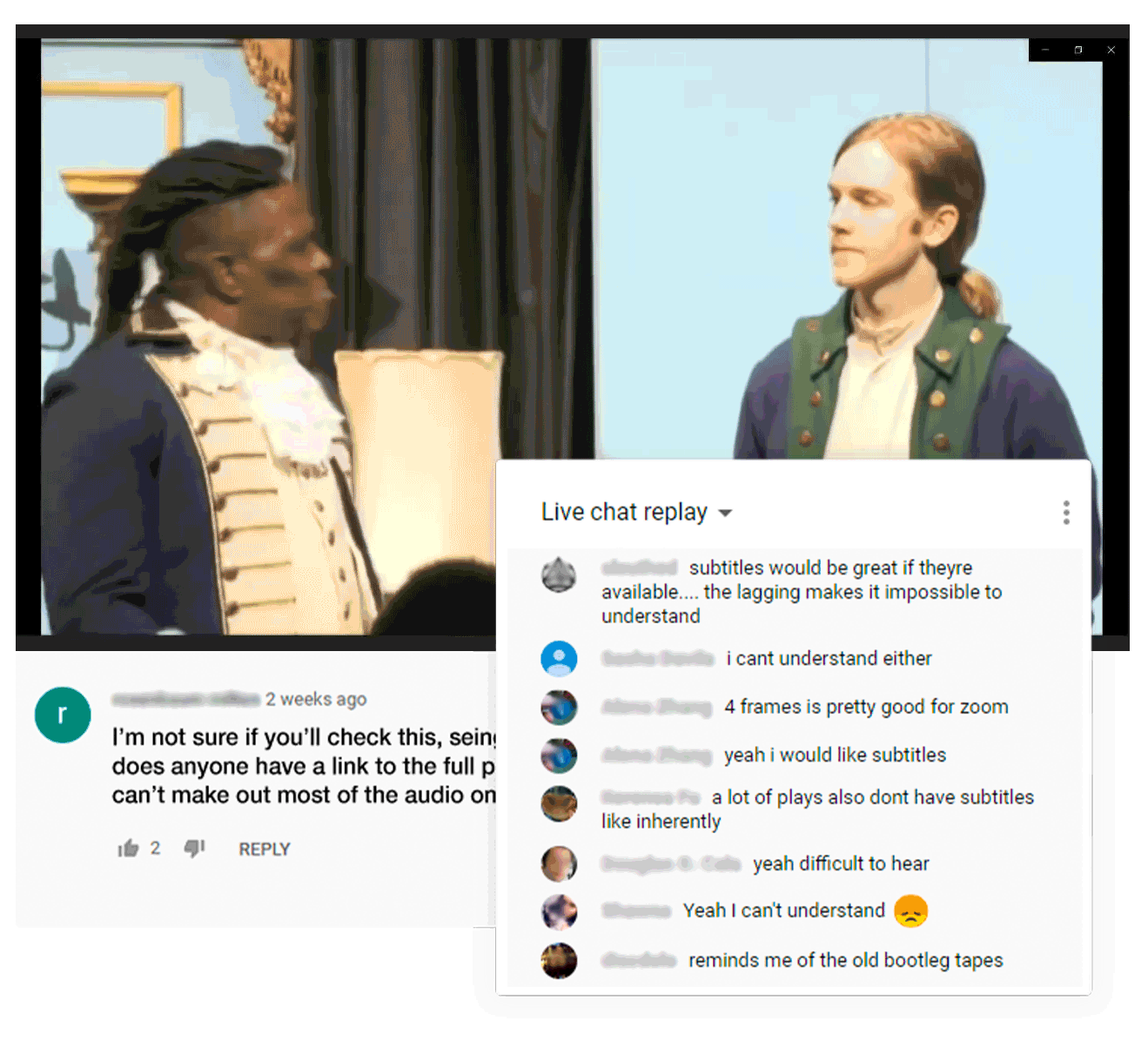
Task: Click the thumbs down dislike icon
Action: (194, 848)
